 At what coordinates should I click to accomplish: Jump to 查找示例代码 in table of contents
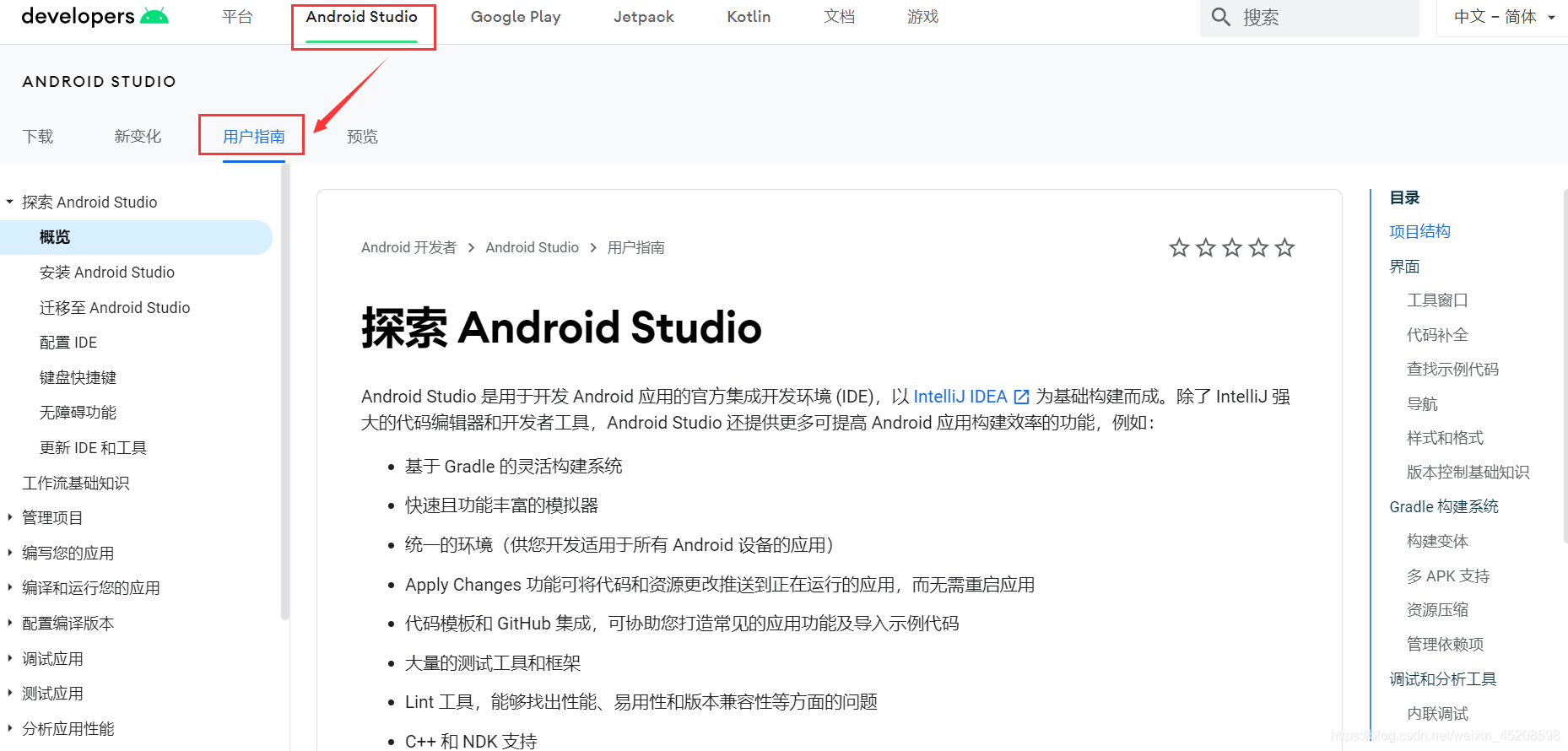1452,369
